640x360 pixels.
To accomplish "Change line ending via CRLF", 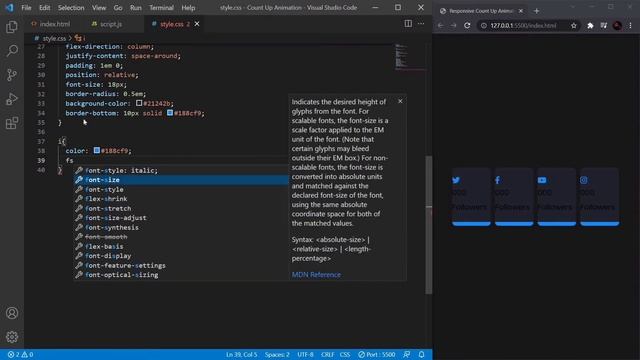I will (x=327, y=354).
